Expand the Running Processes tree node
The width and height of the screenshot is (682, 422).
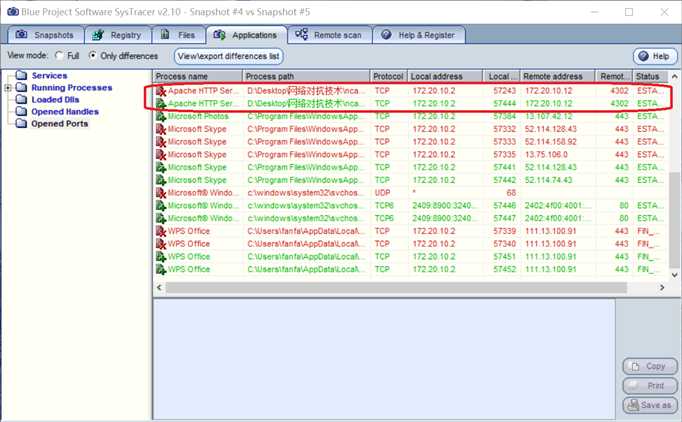click(8, 88)
